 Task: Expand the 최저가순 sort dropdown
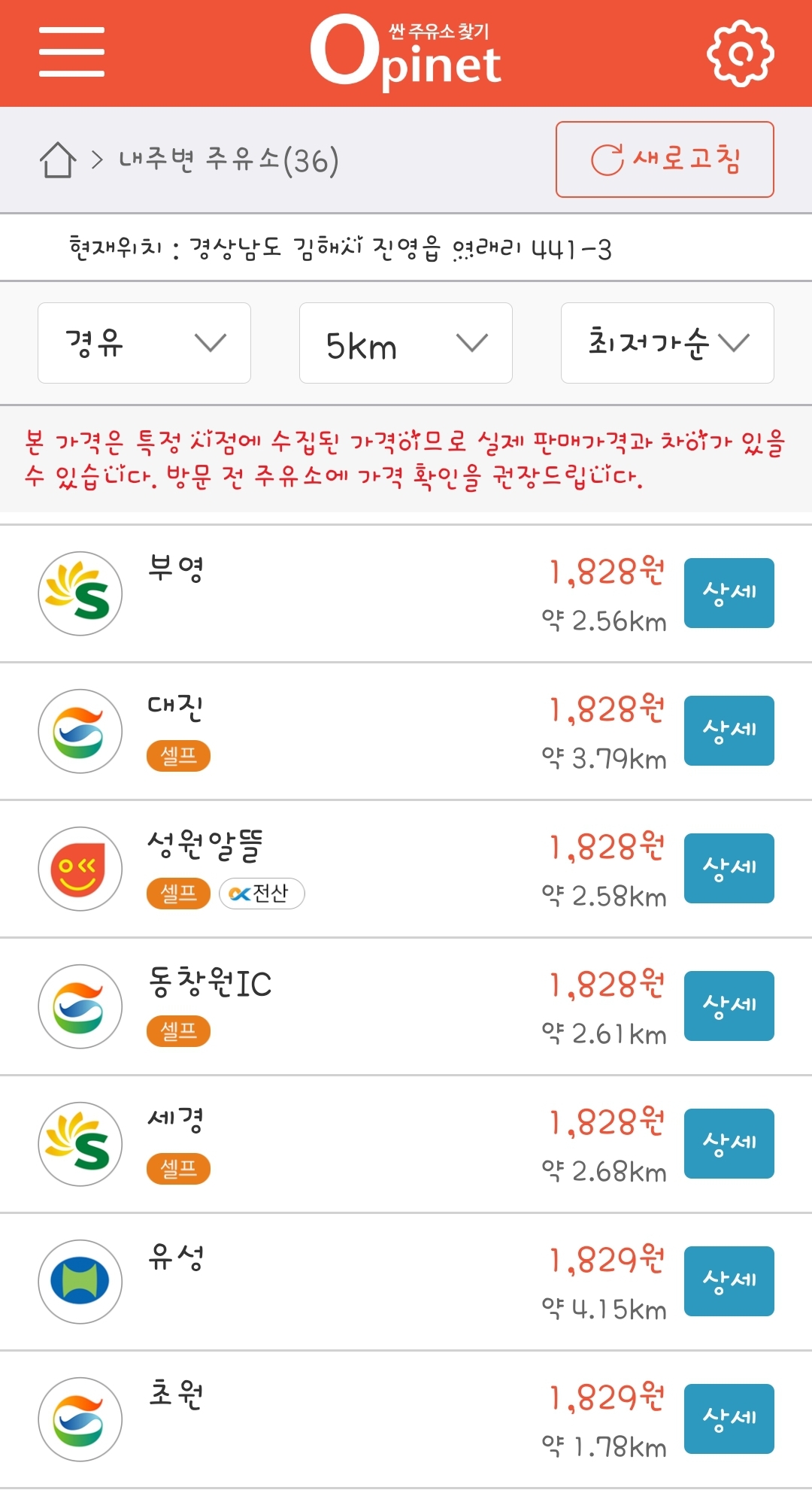pyautogui.click(x=668, y=343)
